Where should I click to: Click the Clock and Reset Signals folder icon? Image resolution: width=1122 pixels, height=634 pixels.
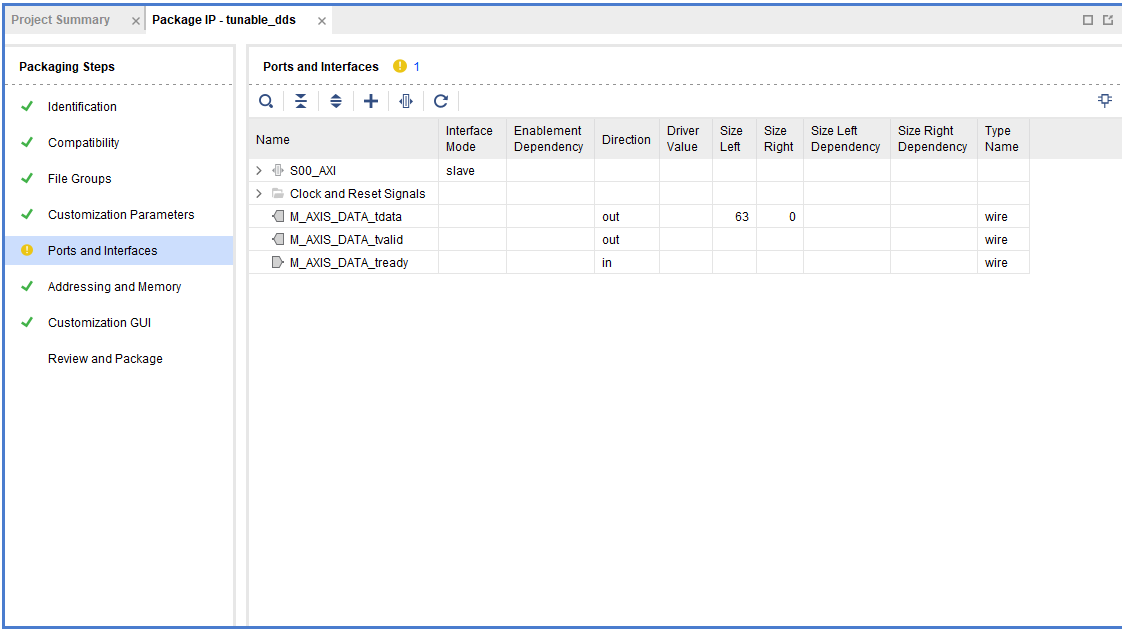[278, 193]
